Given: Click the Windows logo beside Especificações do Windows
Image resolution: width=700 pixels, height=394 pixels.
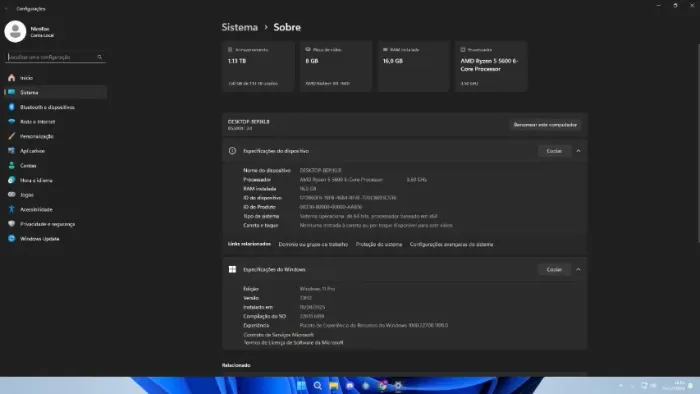Looking at the screenshot, I should click(232, 270).
